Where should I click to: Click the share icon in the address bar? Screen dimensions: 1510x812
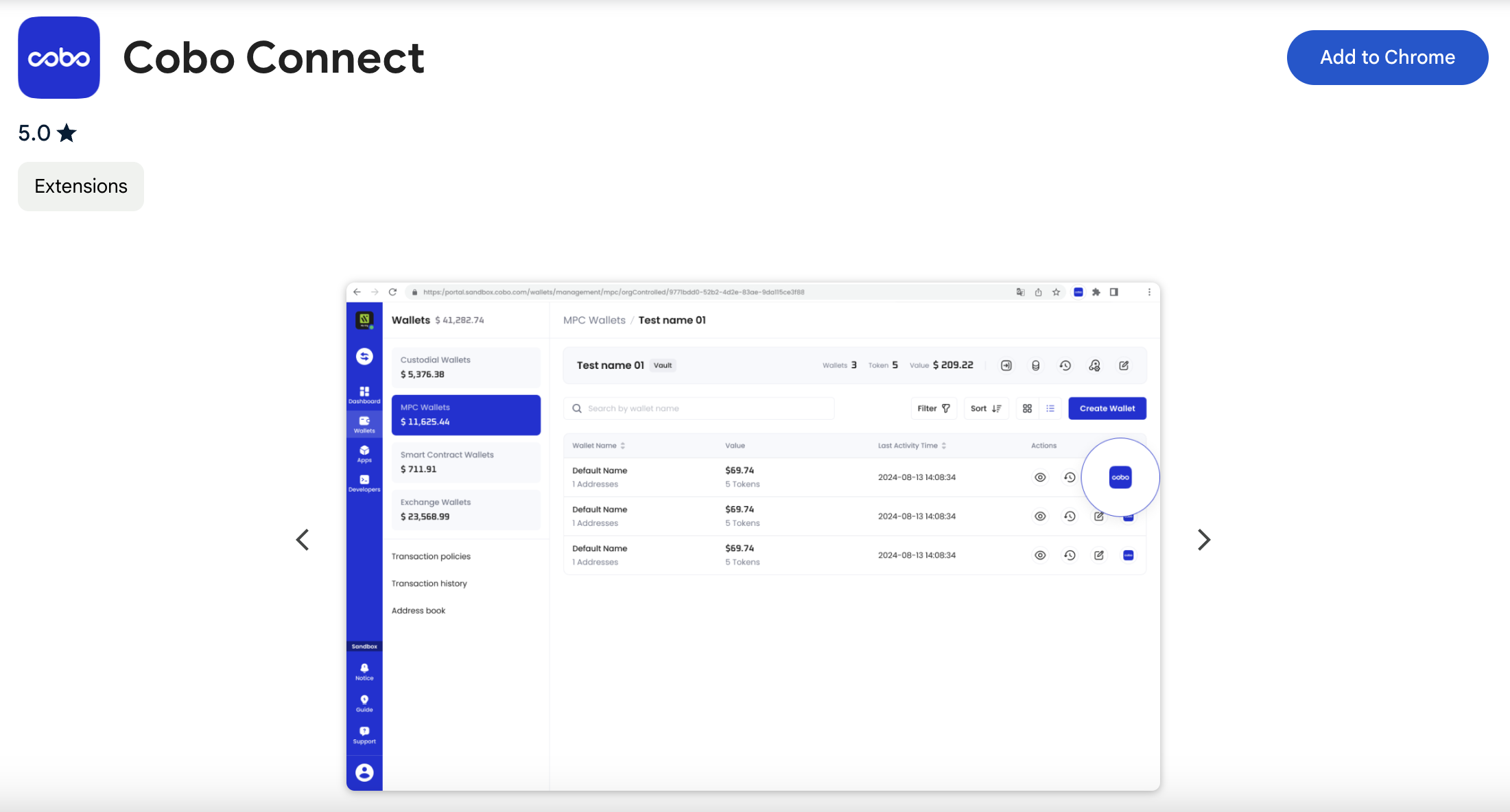coord(1039,292)
